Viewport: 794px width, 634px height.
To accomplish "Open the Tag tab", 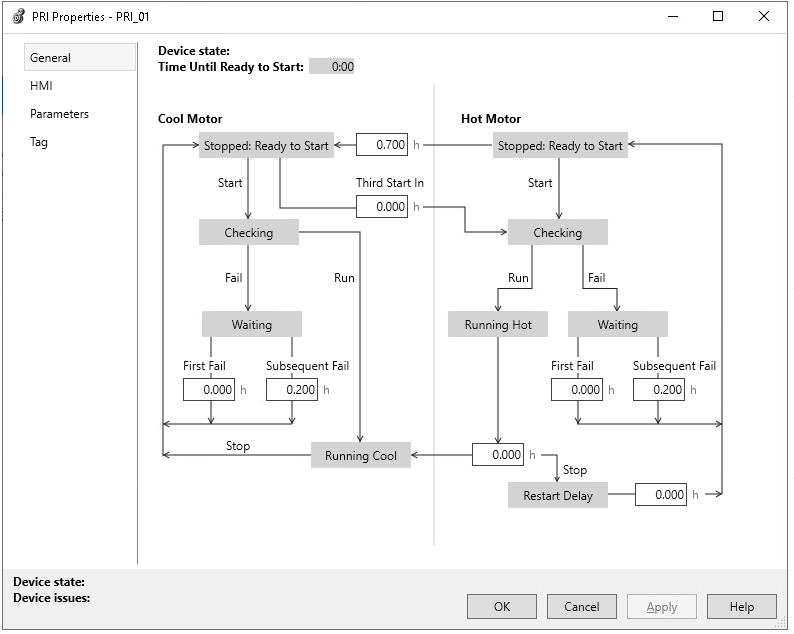I will [x=39, y=142].
